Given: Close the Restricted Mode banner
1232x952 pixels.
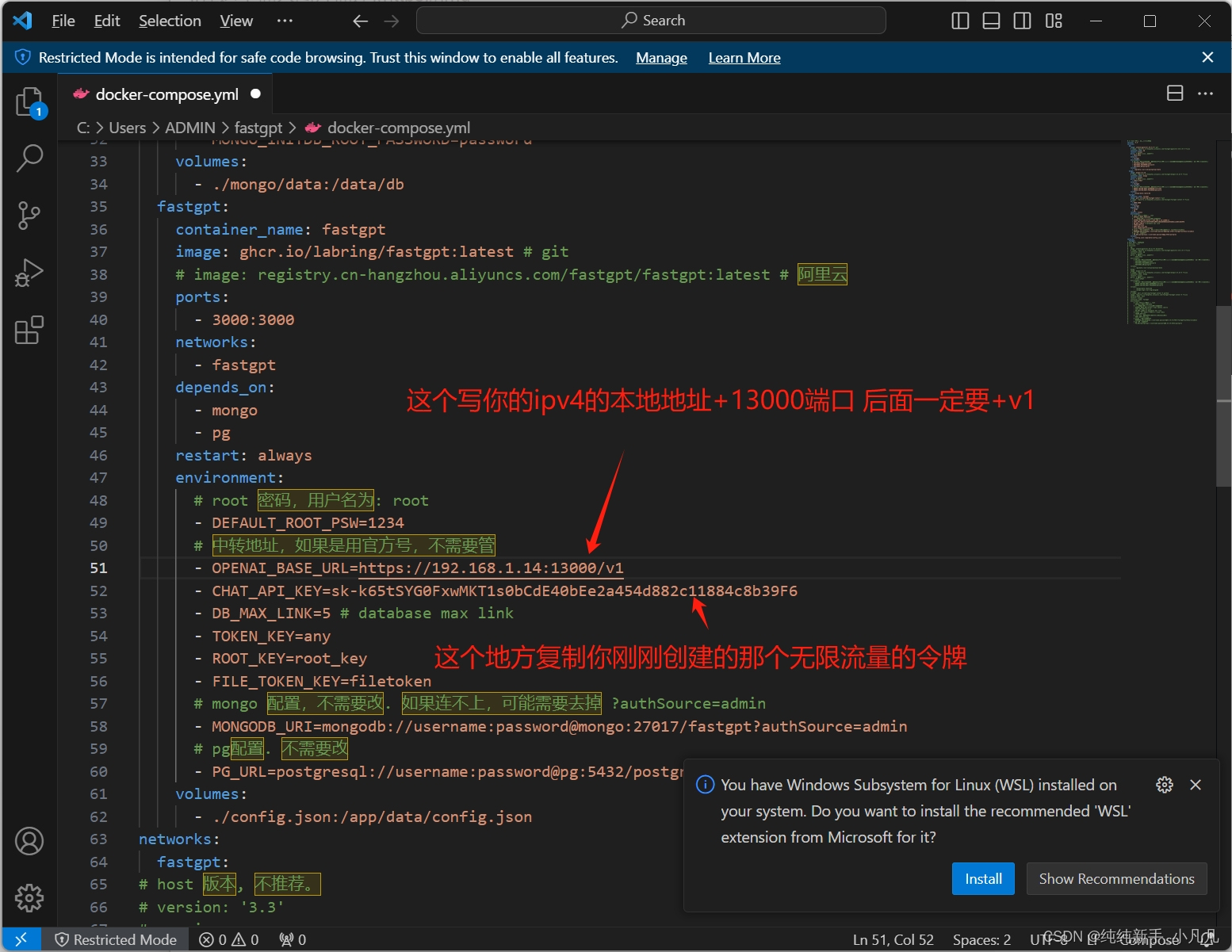Looking at the screenshot, I should click(x=1207, y=57).
